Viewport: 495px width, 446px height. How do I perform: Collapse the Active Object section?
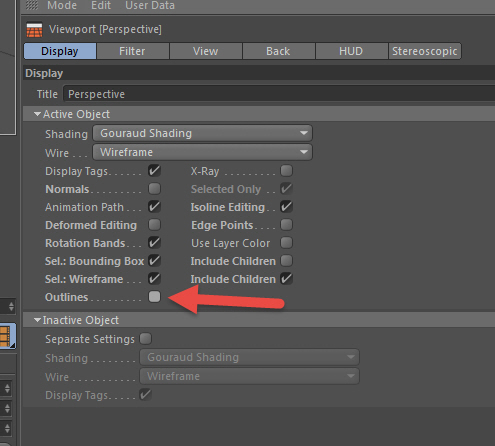tap(37, 114)
